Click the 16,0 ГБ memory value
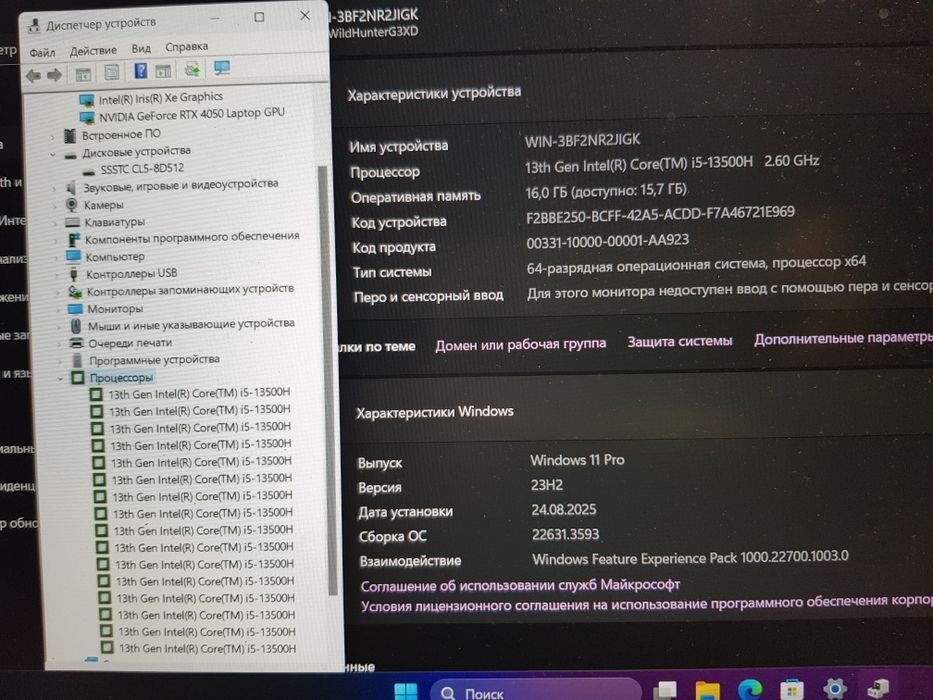 pyautogui.click(x=606, y=191)
